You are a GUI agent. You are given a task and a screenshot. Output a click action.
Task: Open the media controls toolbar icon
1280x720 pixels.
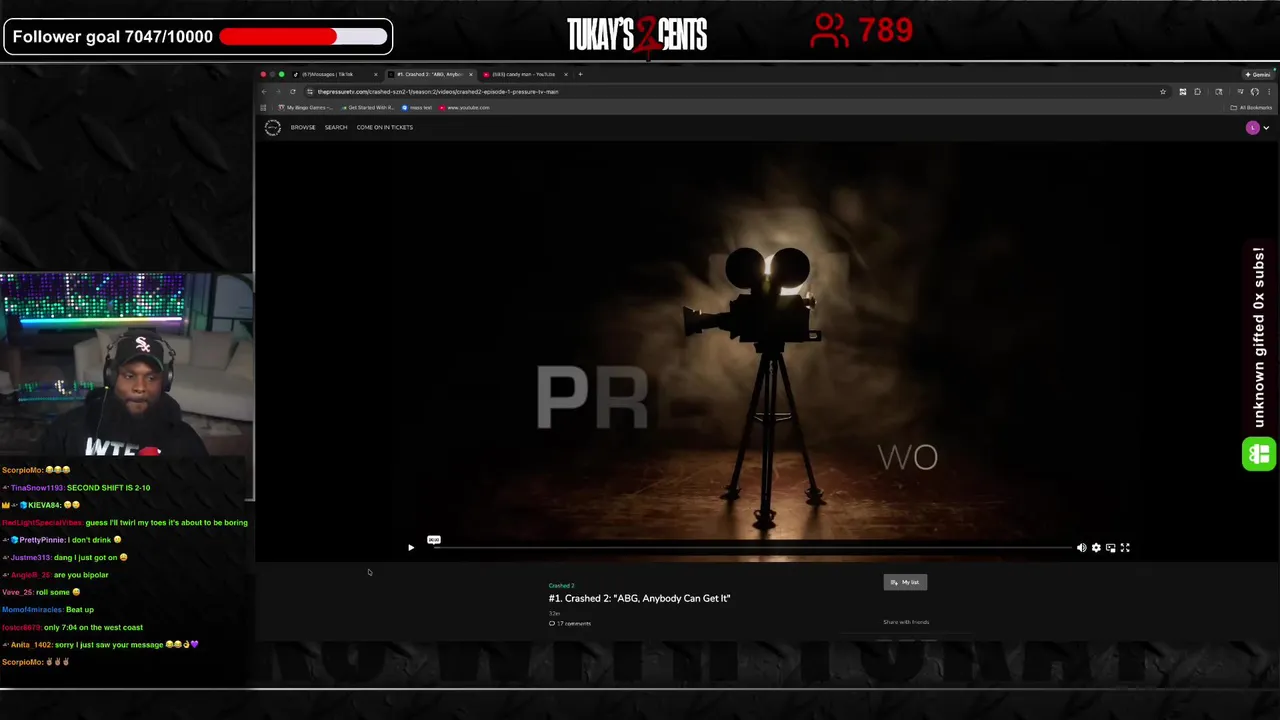pyautogui.click(x=1240, y=91)
